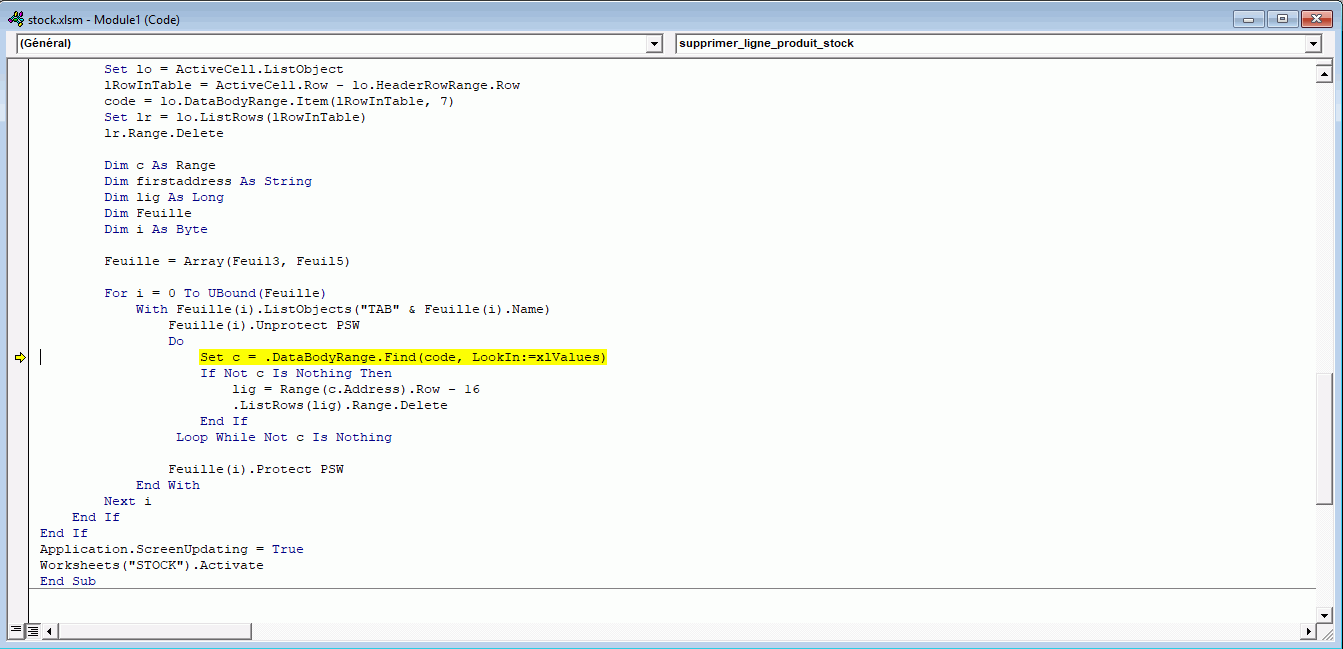Click 'Worksheets("STOCK").Activate' line
This screenshot has height=649, width=1343.
(x=152, y=565)
